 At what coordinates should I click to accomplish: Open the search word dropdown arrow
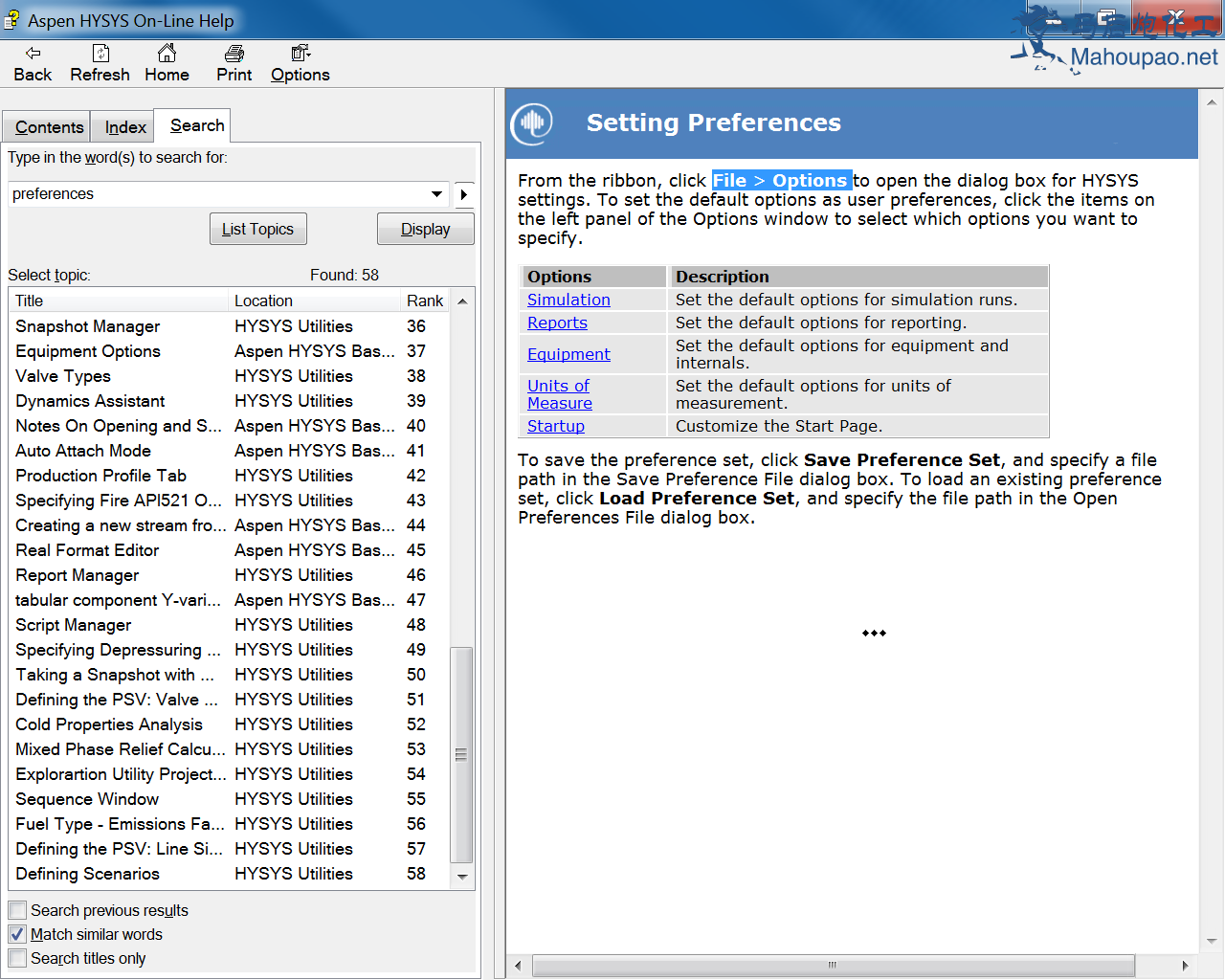tap(437, 193)
